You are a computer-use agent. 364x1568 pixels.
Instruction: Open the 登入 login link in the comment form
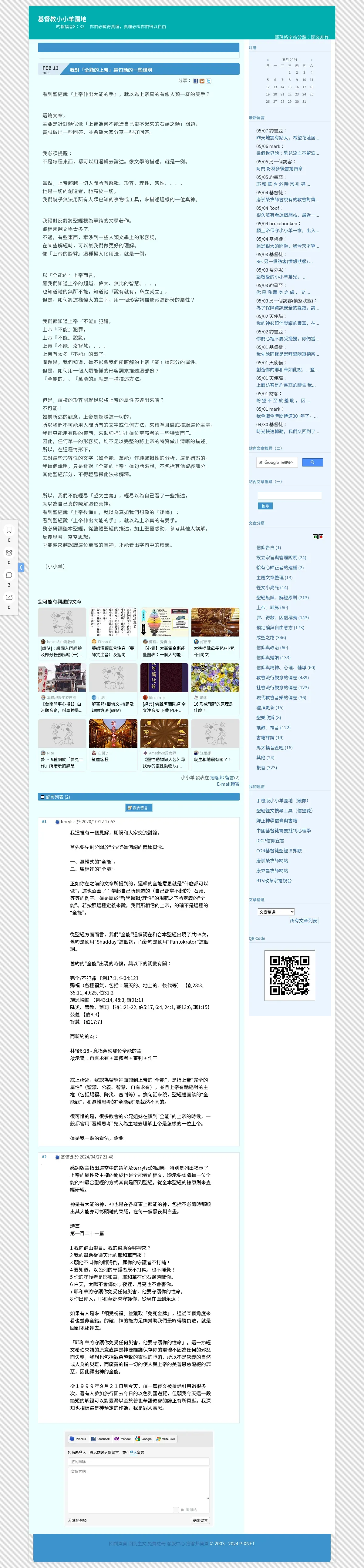133,1452
